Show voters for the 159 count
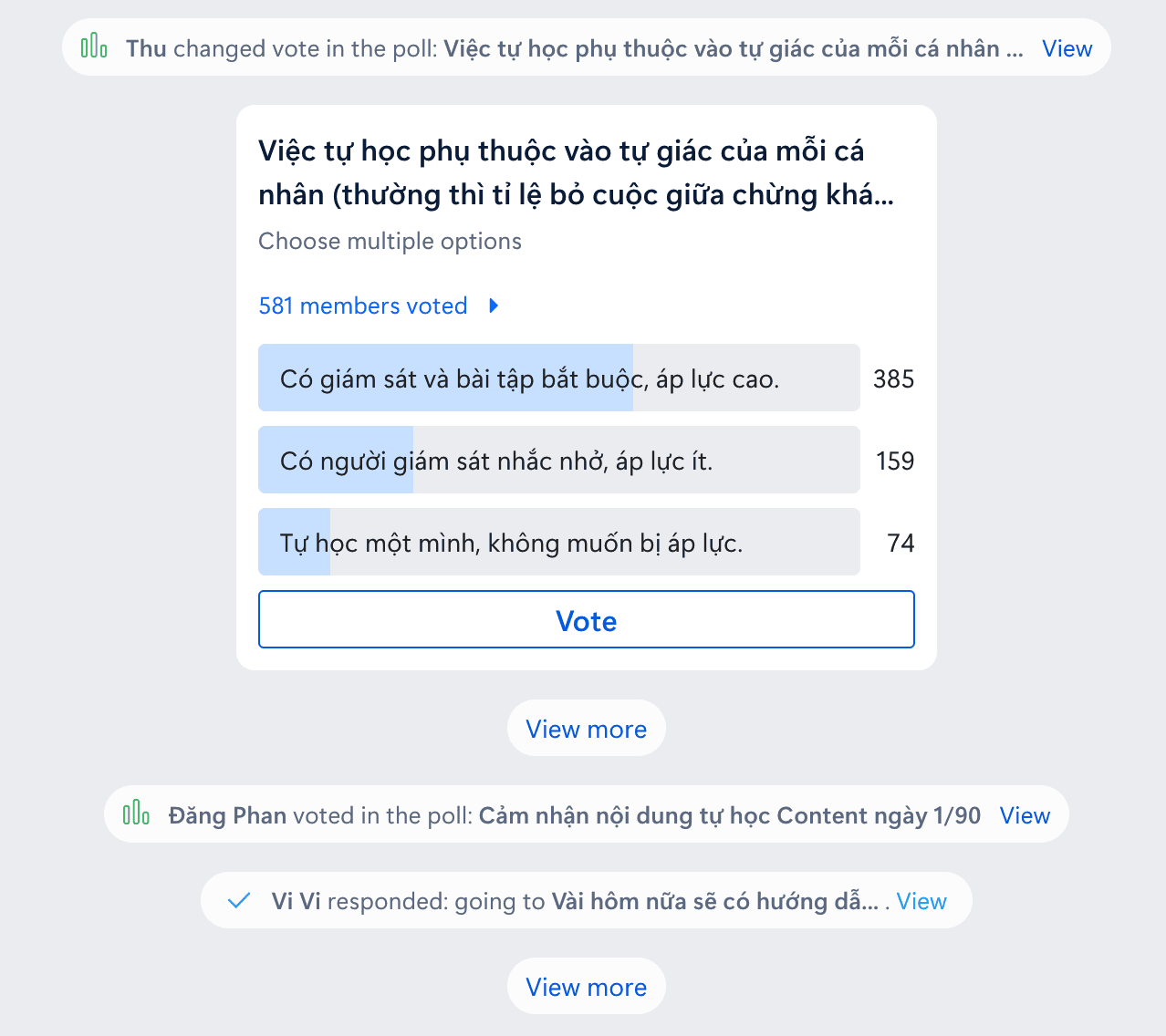The width and height of the screenshot is (1166, 1036). pyautogui.click(x=894, y=461)
